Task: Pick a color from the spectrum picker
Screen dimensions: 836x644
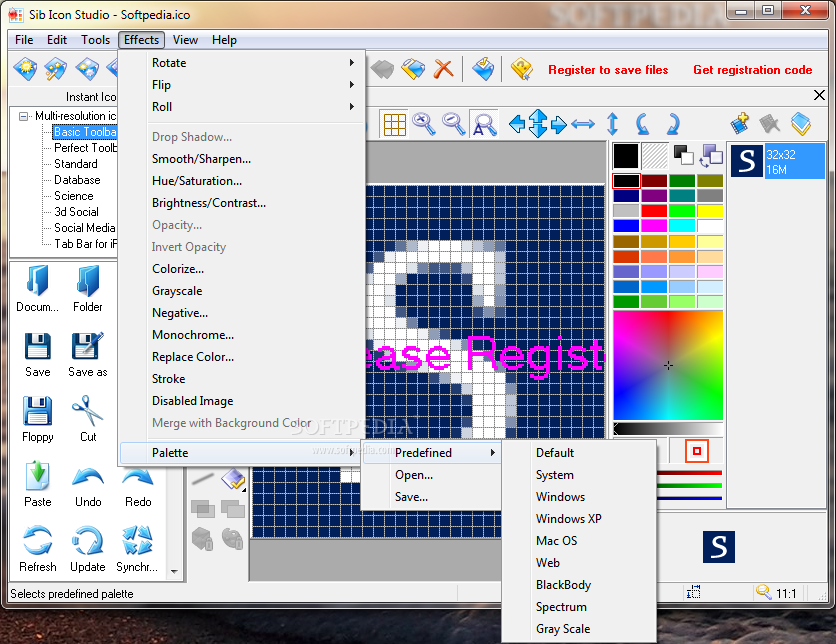Action: tap(668, 366)
